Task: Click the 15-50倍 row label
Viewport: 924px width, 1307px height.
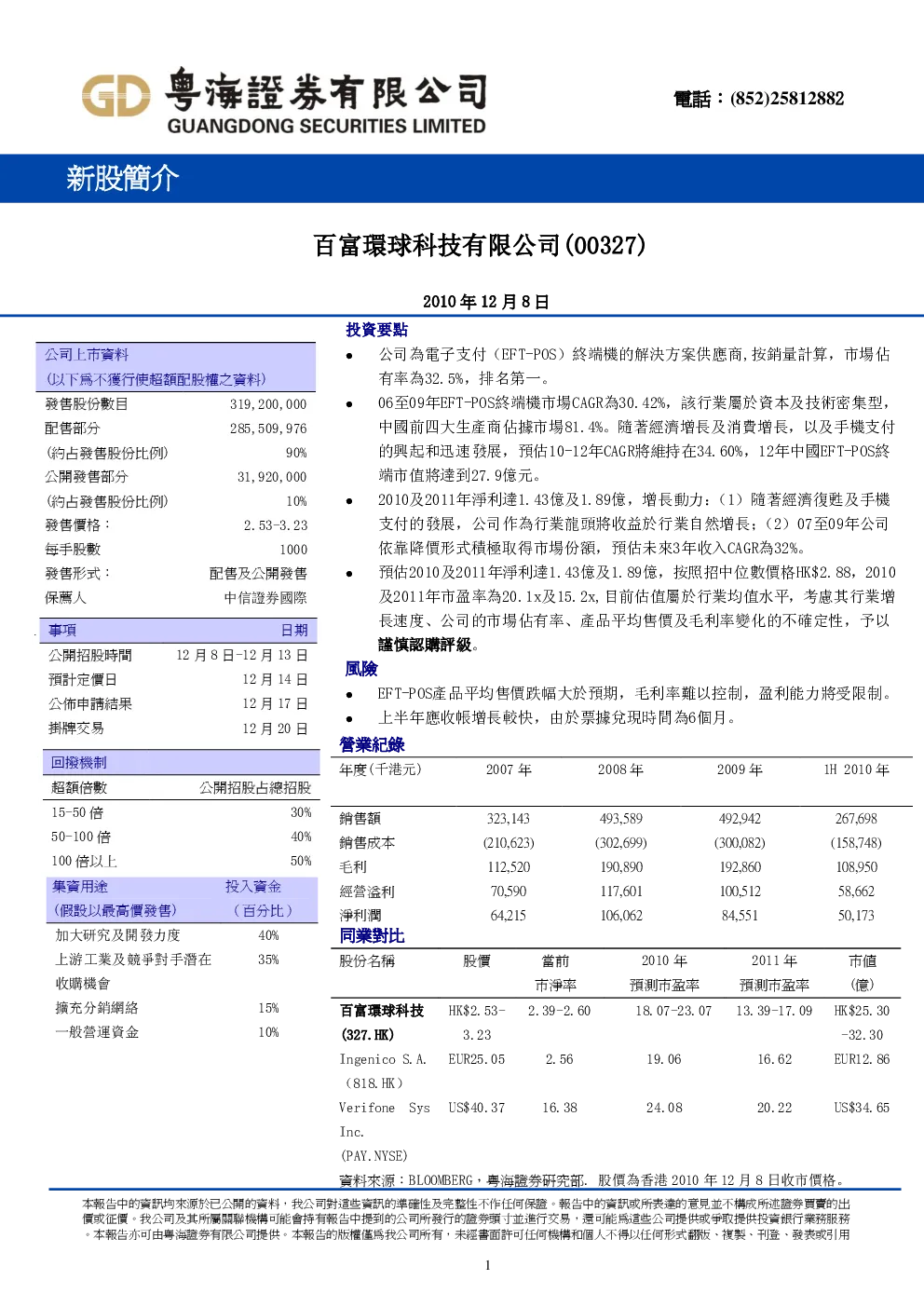Action: click(77, 812)
